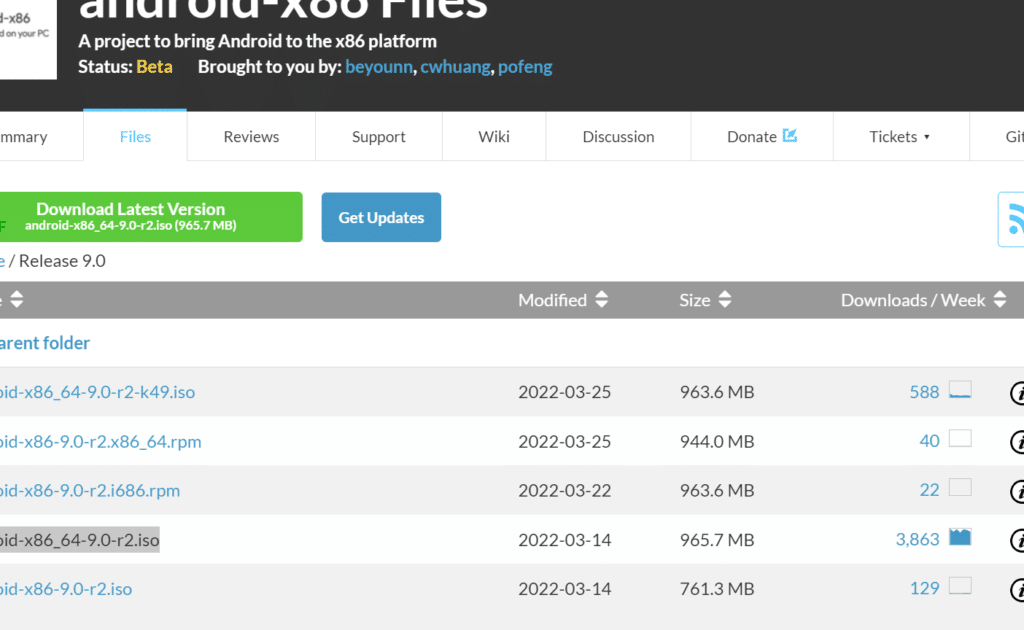Viewport: 1024px width, 630px height.
Task: Sort files by Size column arrows
Action: click(725, 300)
